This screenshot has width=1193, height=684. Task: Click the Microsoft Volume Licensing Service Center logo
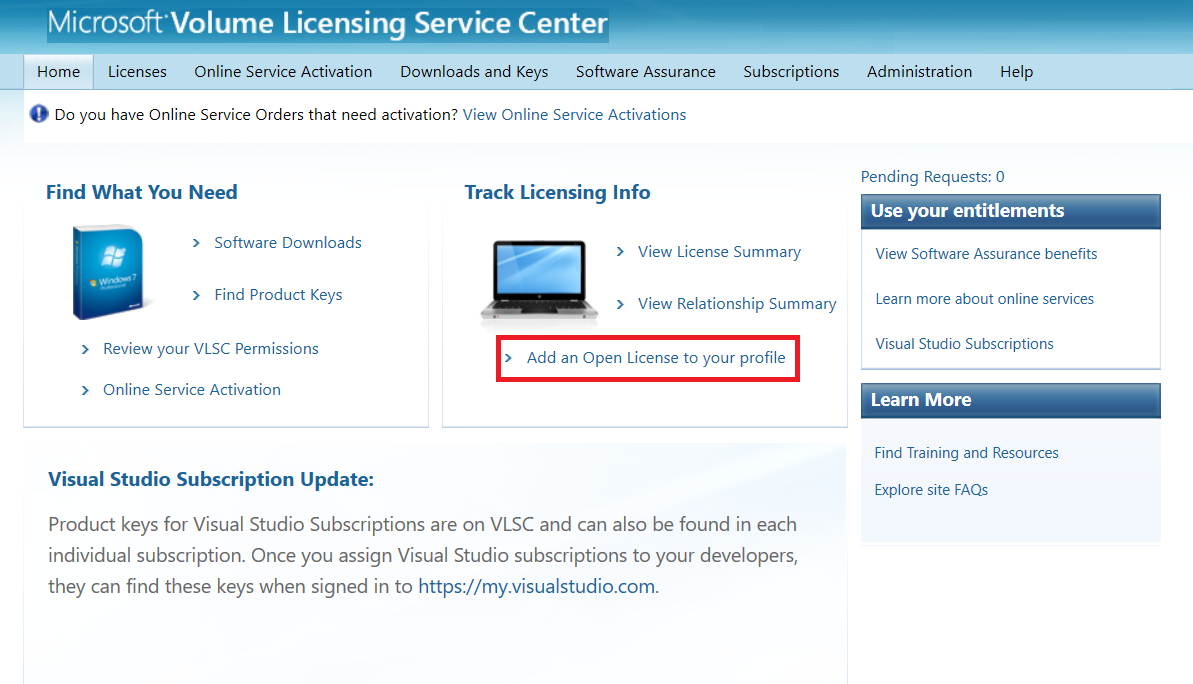328,24
